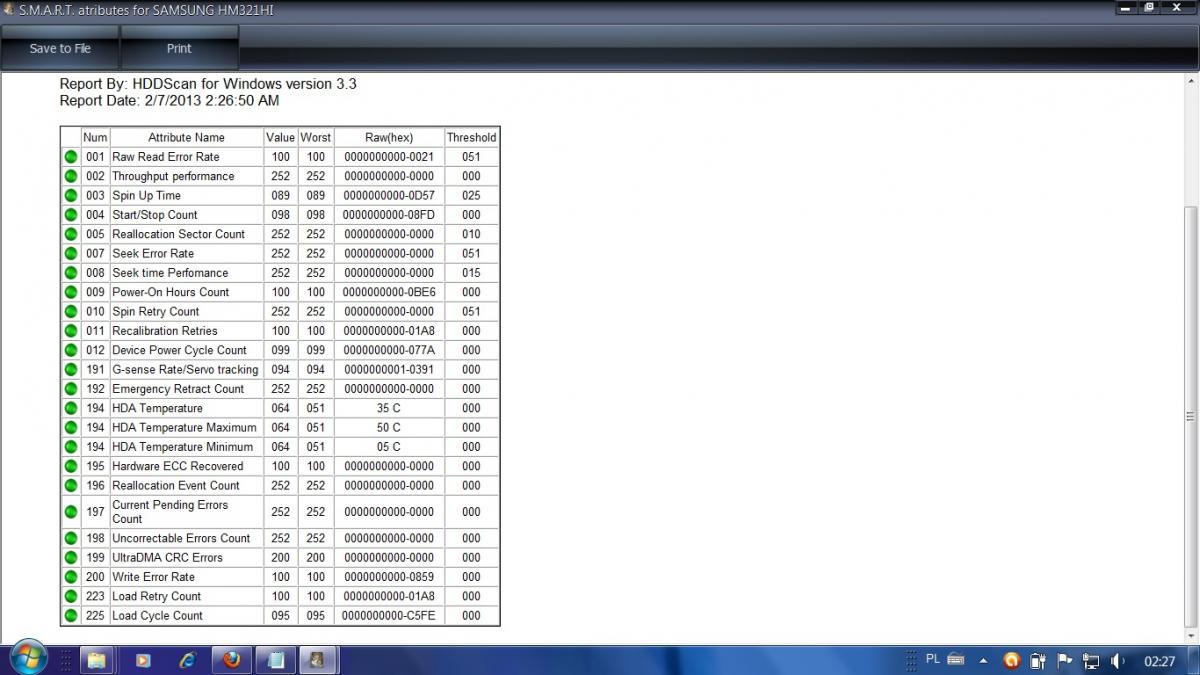Viewport: 1200px width, 675px height.
Task: Click the scrollbar down arrow of the report
Action: 1190,636
